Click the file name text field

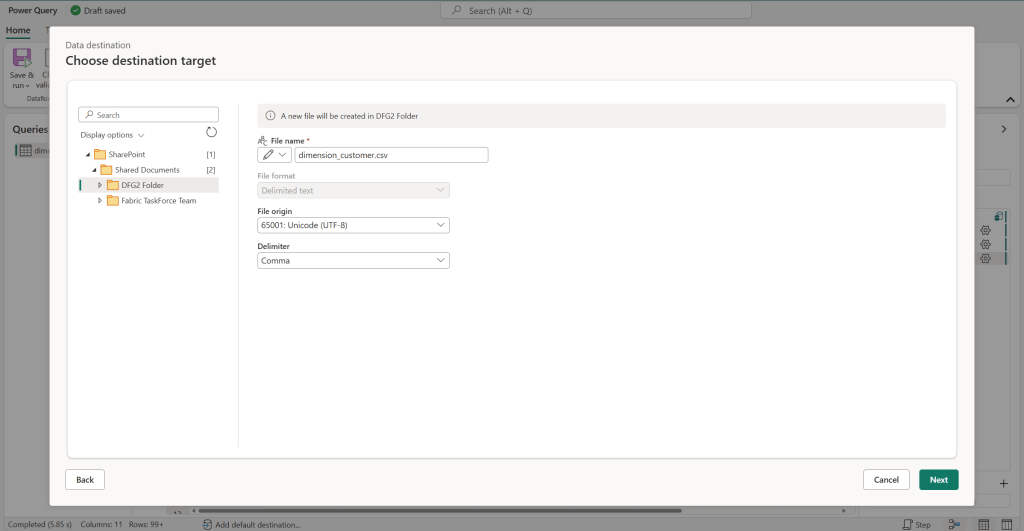391,155
